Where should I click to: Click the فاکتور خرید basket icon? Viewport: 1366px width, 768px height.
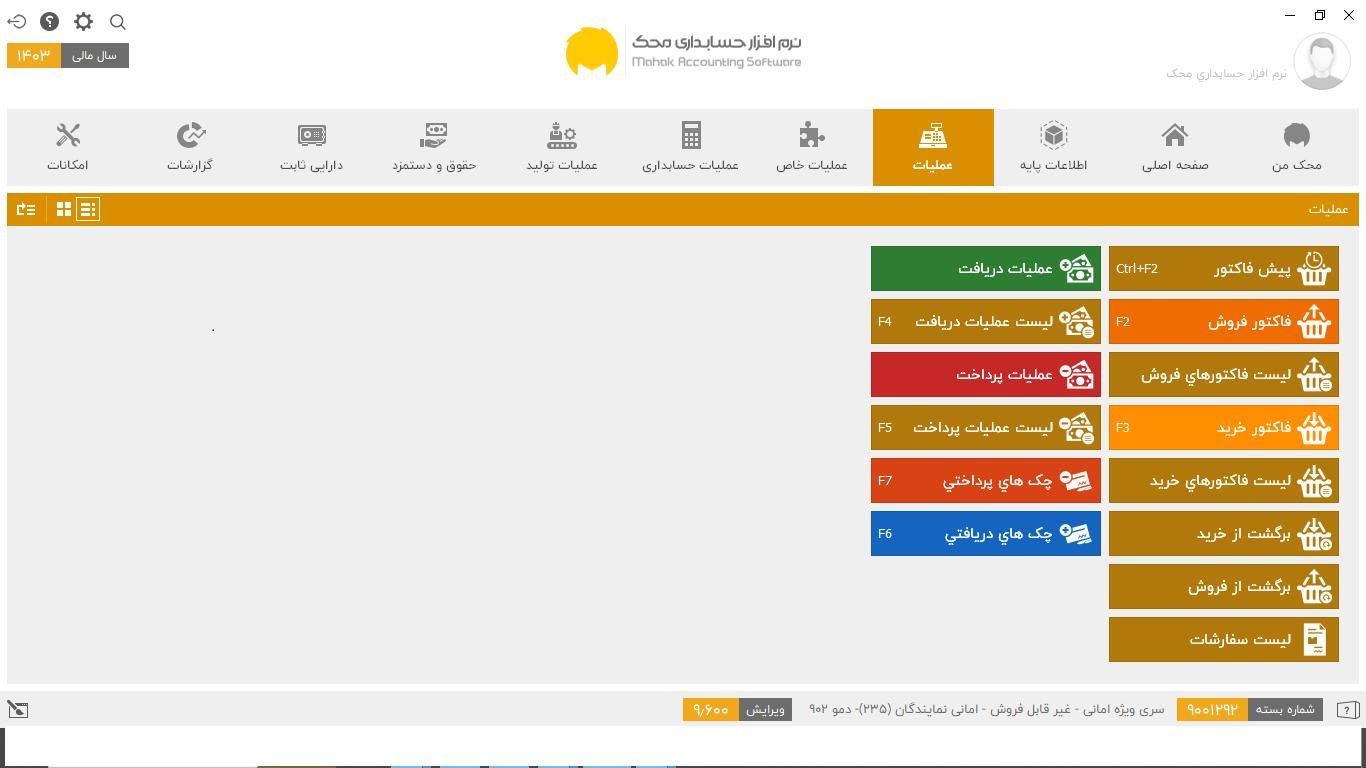coord(1314,427)
